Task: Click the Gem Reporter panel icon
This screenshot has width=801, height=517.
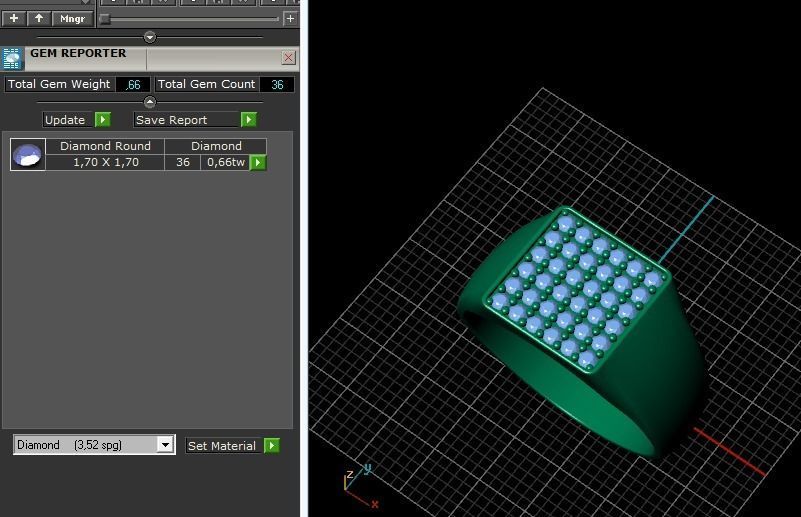Action: (12, 59)
